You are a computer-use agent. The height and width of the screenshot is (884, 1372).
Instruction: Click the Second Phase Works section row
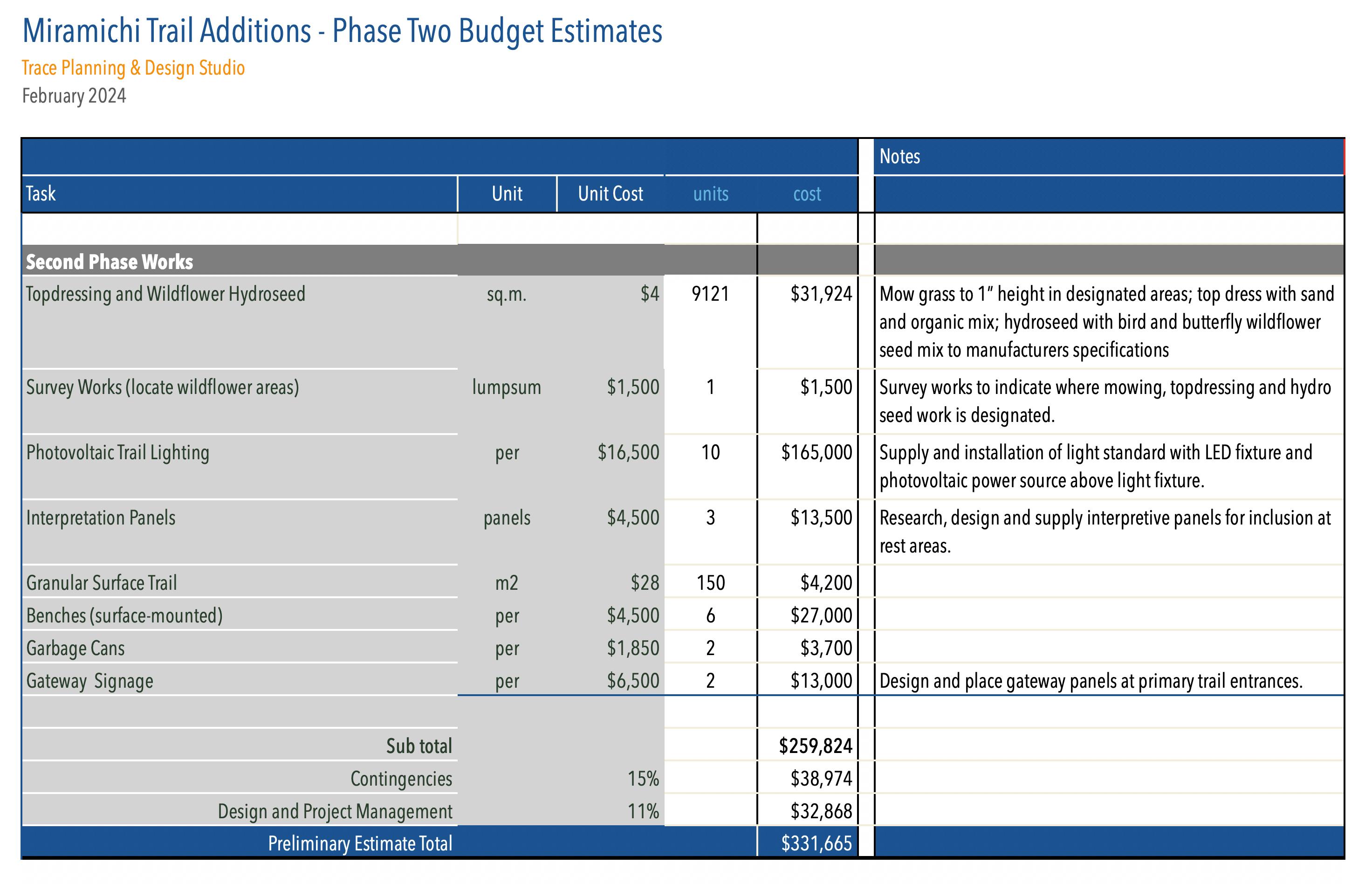[110, 262]
